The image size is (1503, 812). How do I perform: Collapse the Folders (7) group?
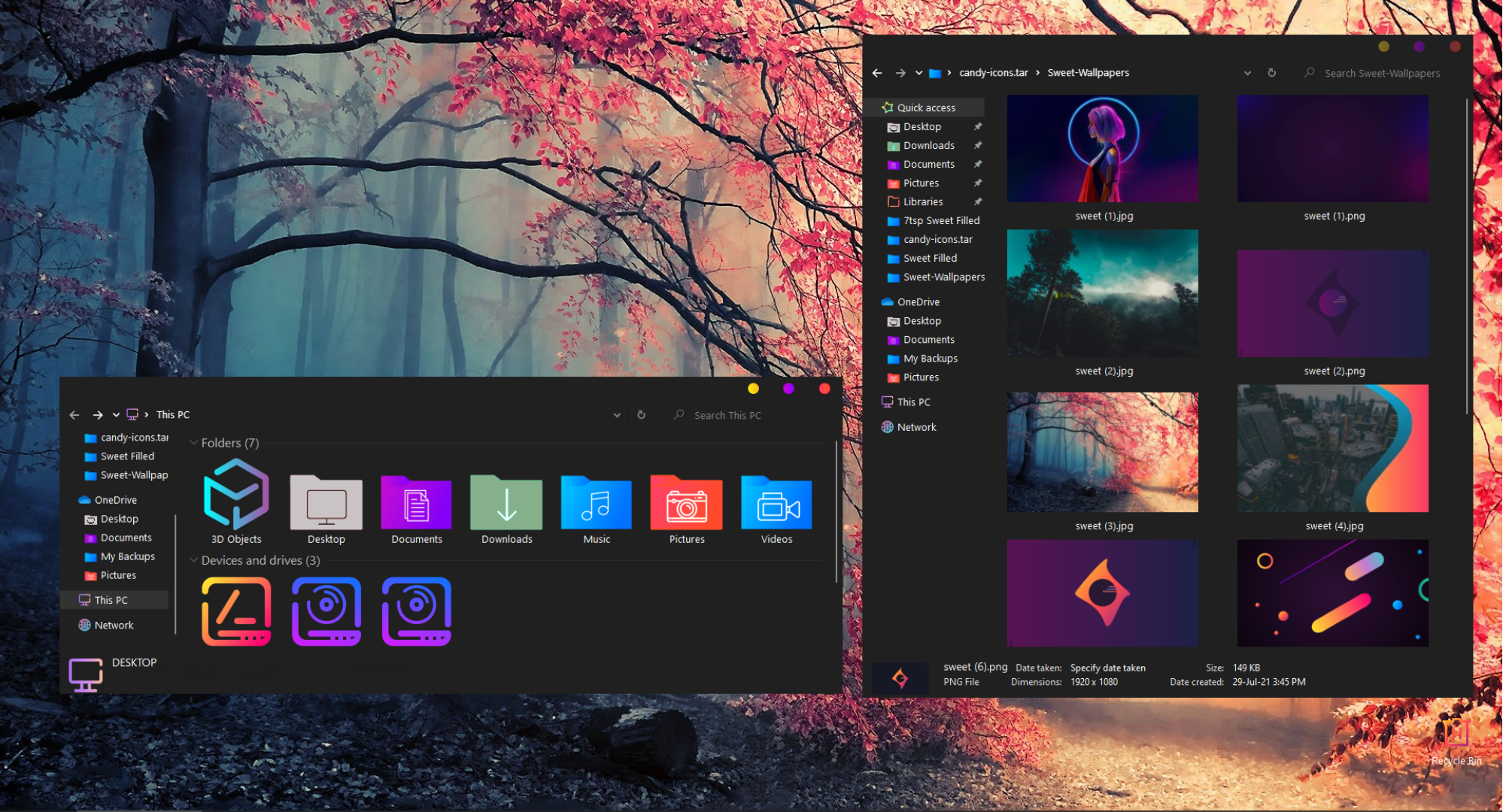(x=193, y=443)
